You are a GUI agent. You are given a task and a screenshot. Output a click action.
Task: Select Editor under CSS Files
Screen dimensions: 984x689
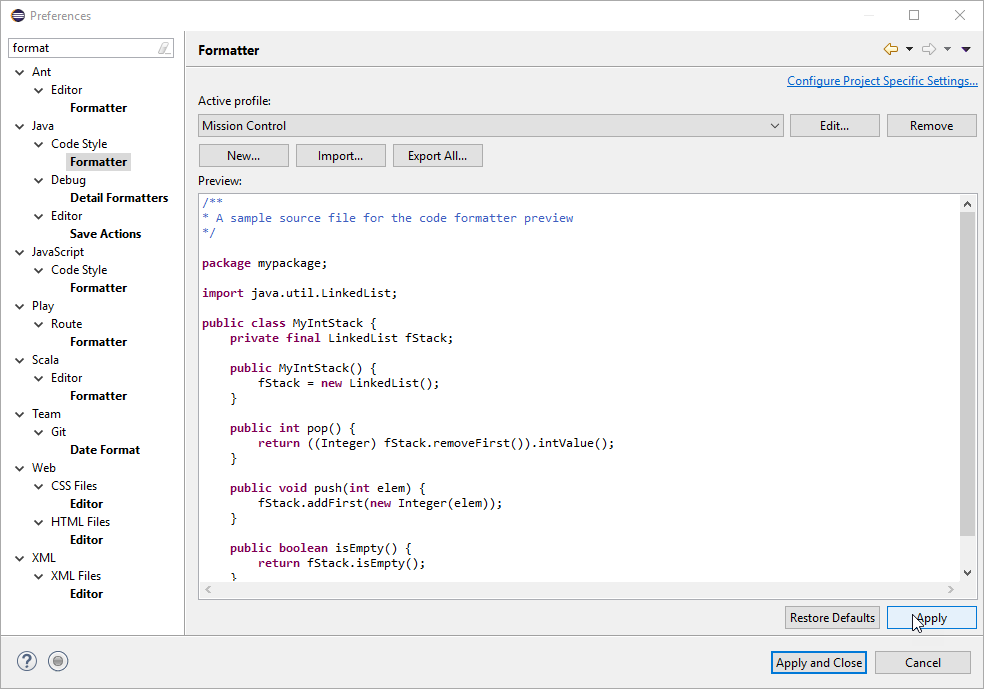[87, 503]
